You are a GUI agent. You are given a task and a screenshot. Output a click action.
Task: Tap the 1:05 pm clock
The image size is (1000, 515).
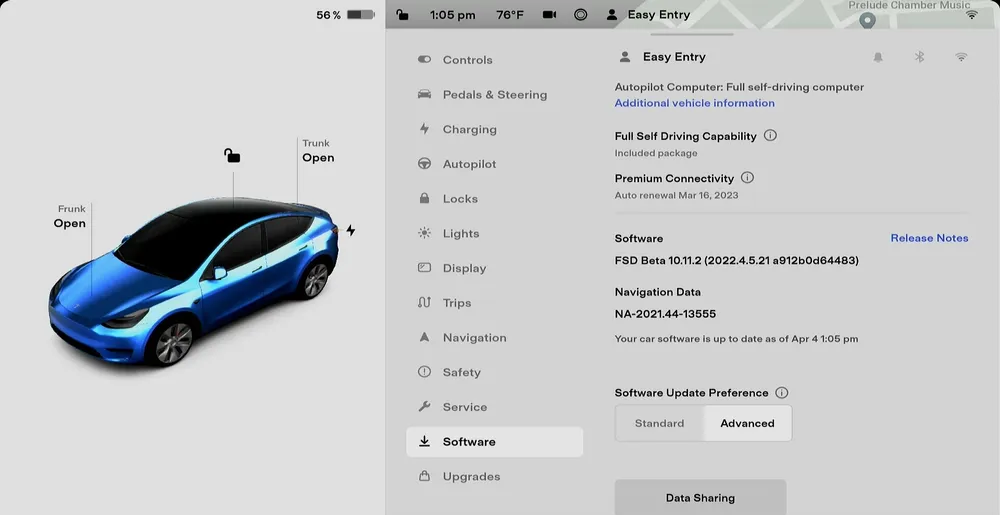click(452, 15)
